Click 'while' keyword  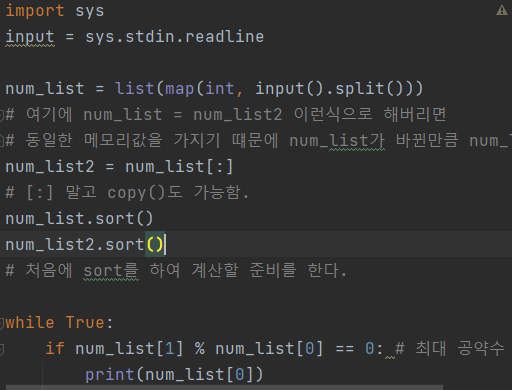click(x=30, y=322)
